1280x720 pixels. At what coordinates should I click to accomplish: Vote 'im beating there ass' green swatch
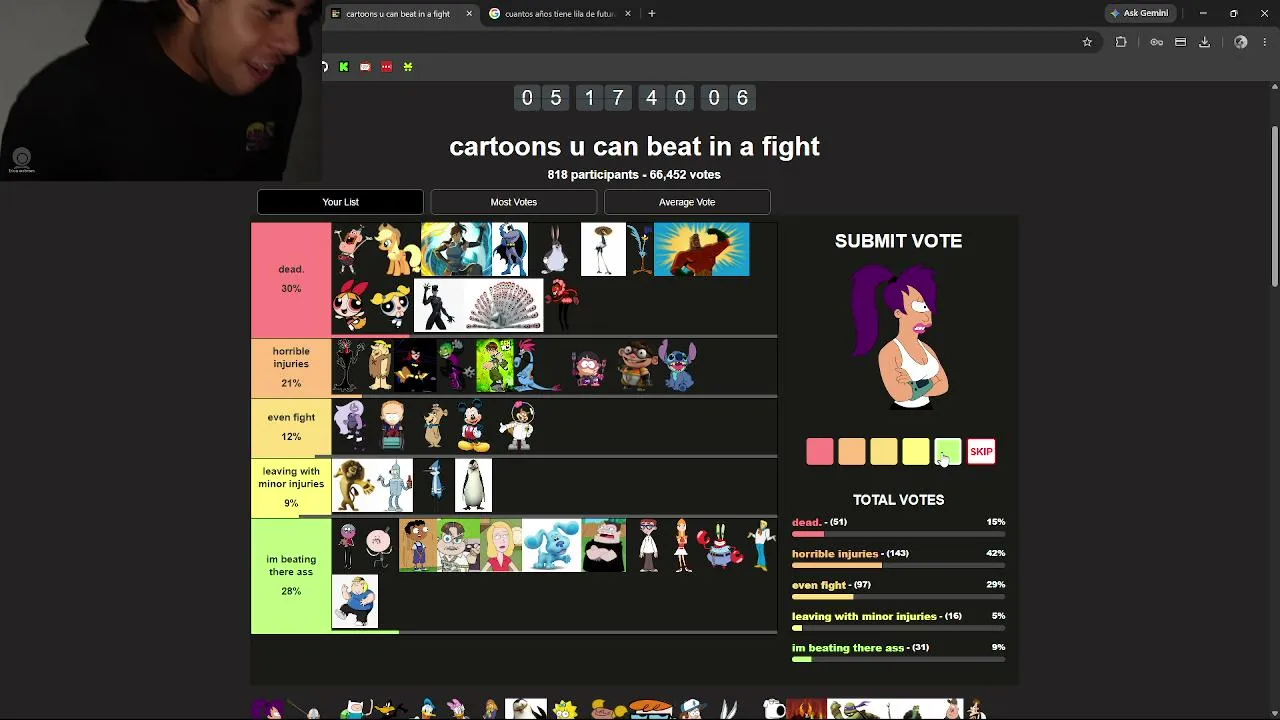(947, 452)
